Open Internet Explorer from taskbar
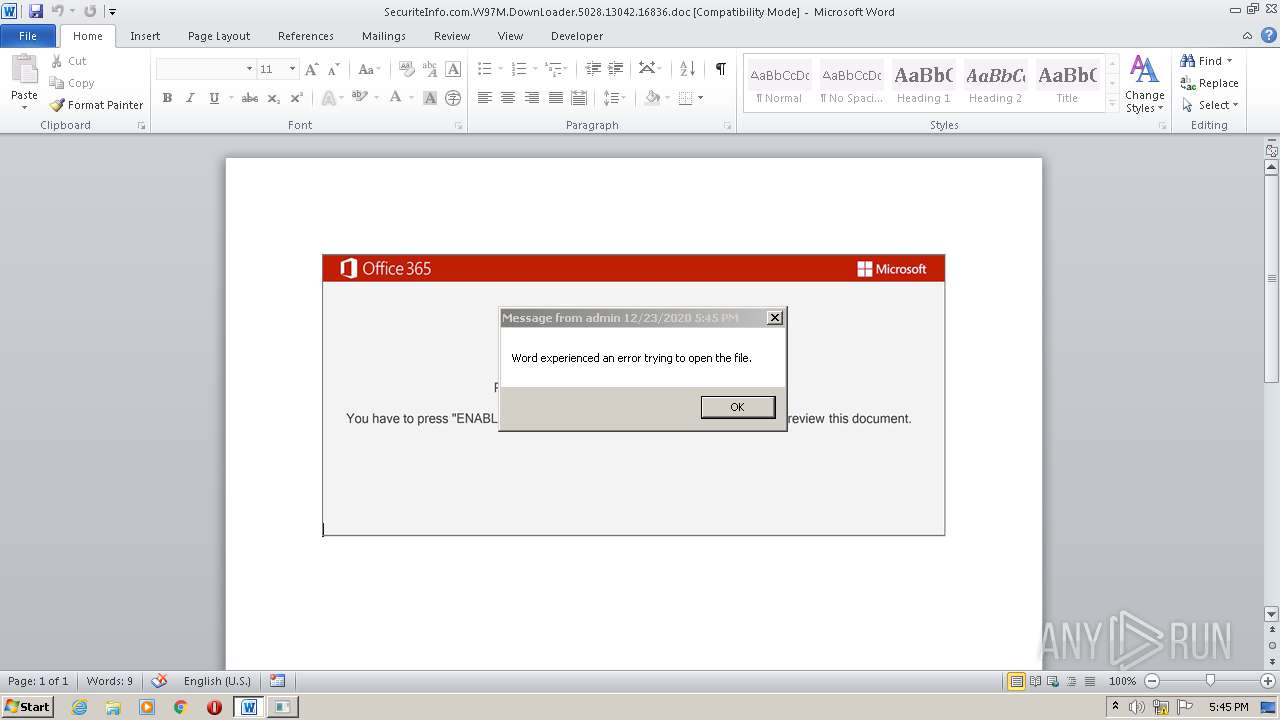 tap(79, 707)
